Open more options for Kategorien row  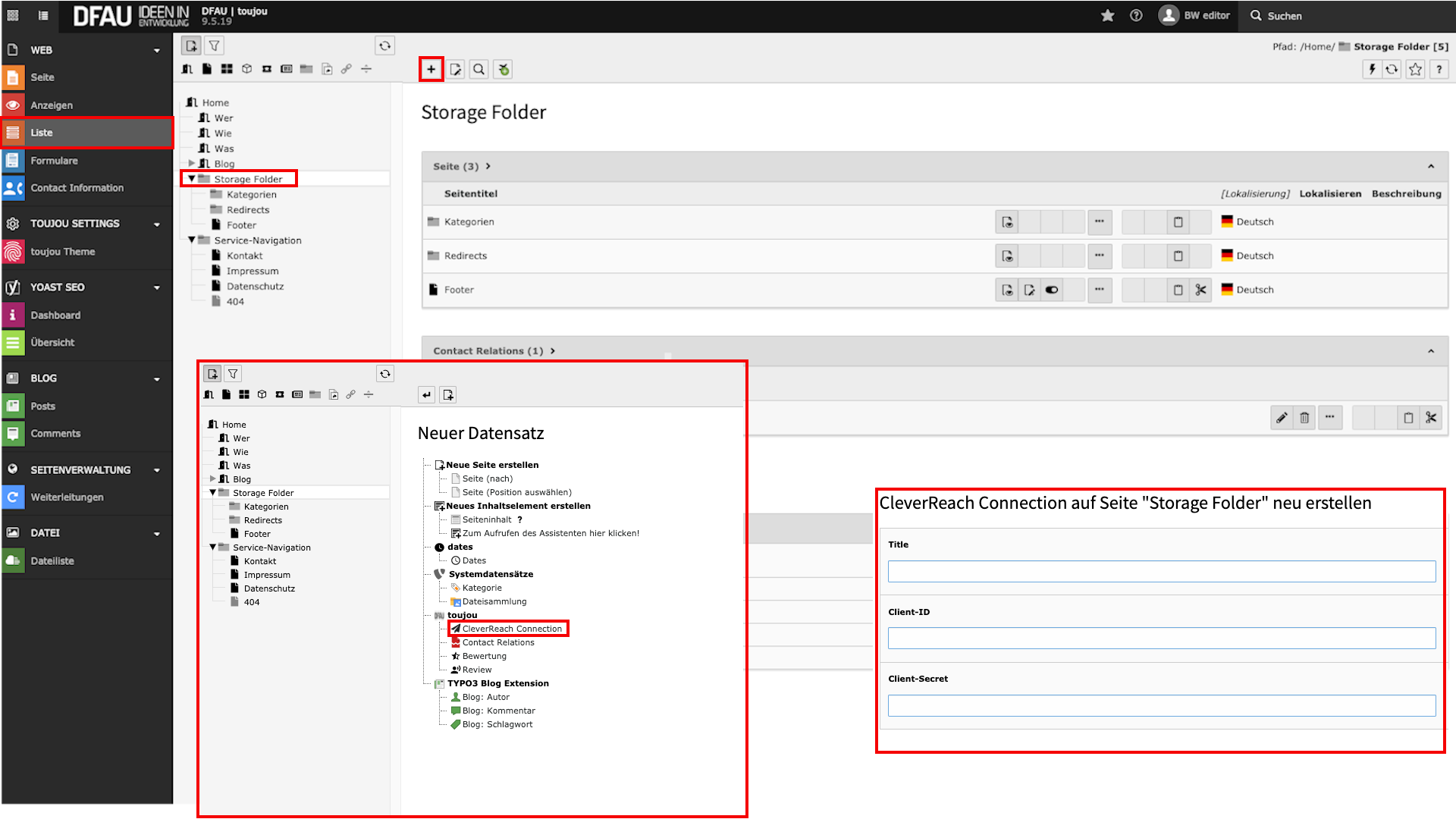tap(1099, 222)
